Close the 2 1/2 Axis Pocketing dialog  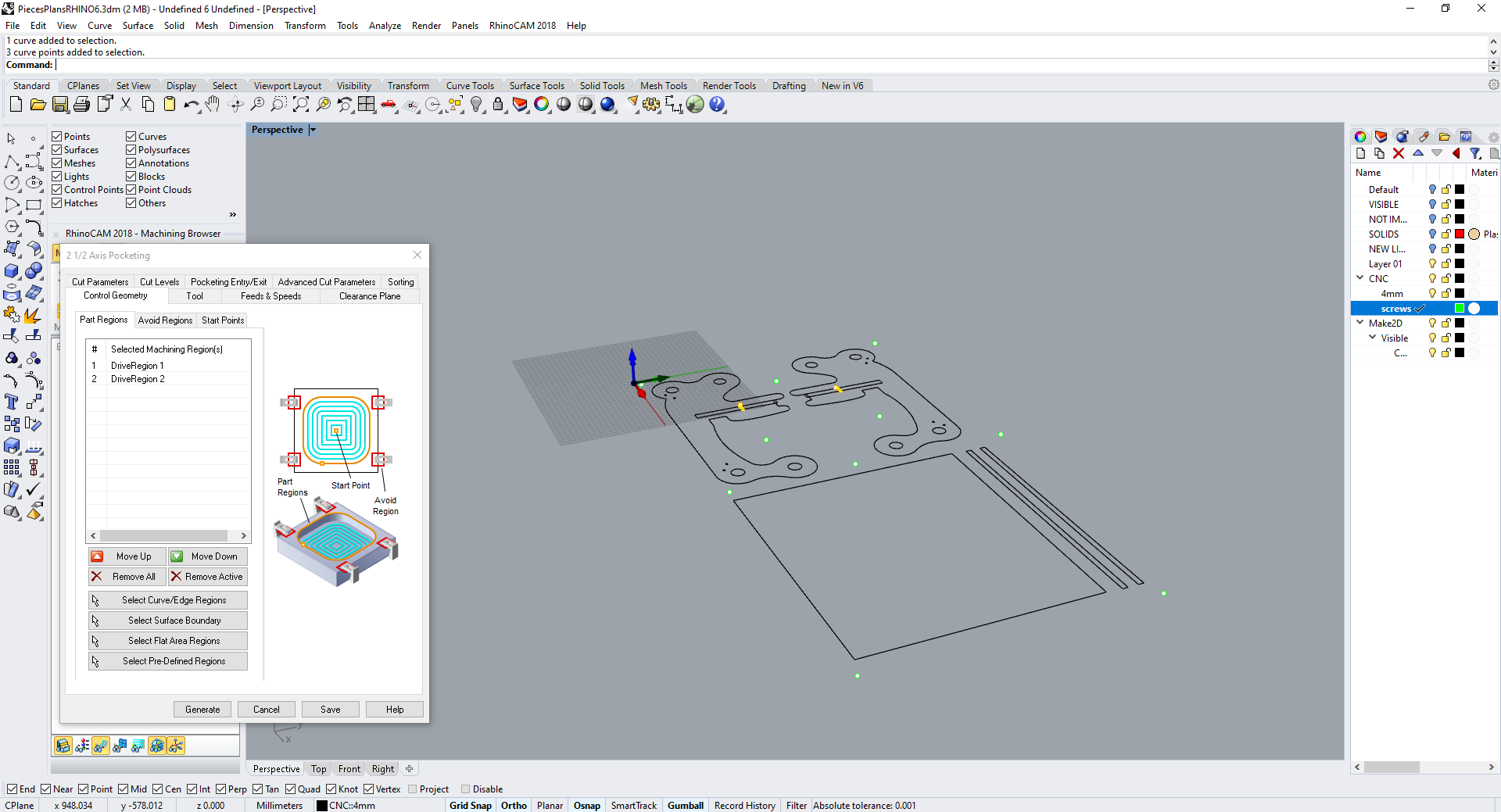click(417, 255)
